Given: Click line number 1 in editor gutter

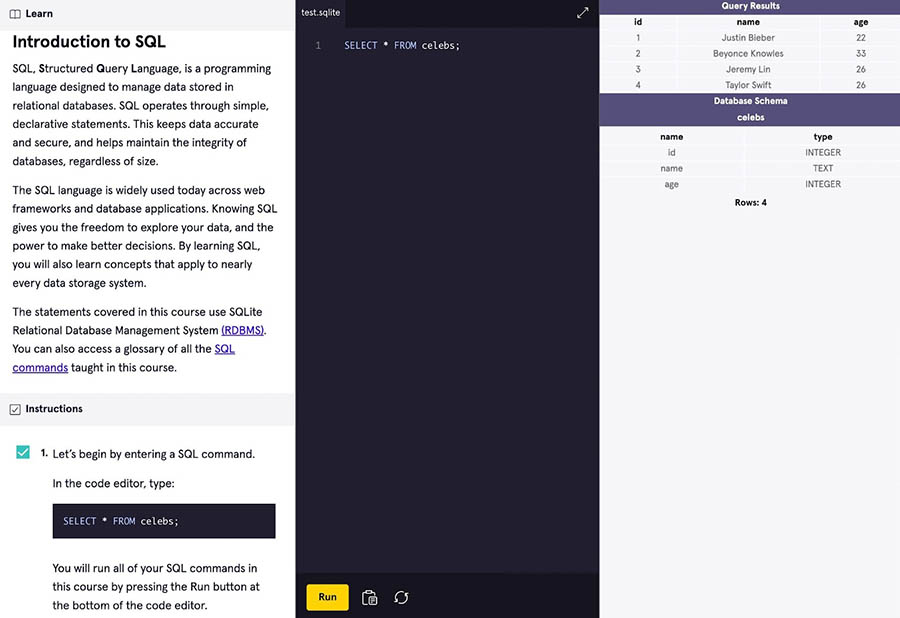Looking at the screenshot, I should (318, 46).
